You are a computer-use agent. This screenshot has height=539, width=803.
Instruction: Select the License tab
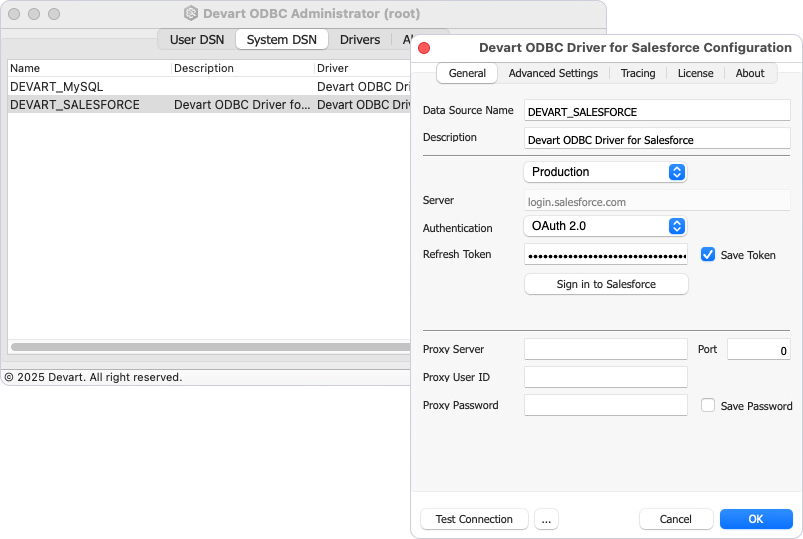pyautogui.click(x=695, y=73)
